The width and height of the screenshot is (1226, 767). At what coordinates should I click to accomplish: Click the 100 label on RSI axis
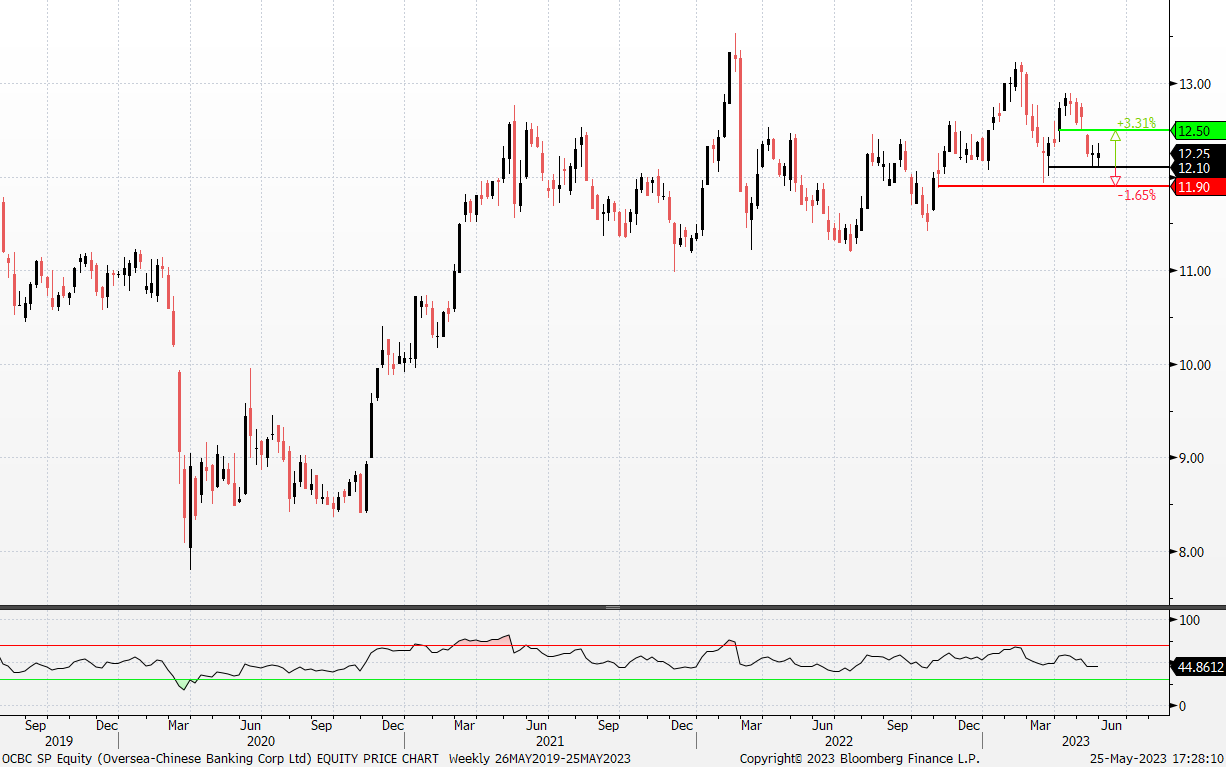pyautogui.click(x=1189, y=620)
